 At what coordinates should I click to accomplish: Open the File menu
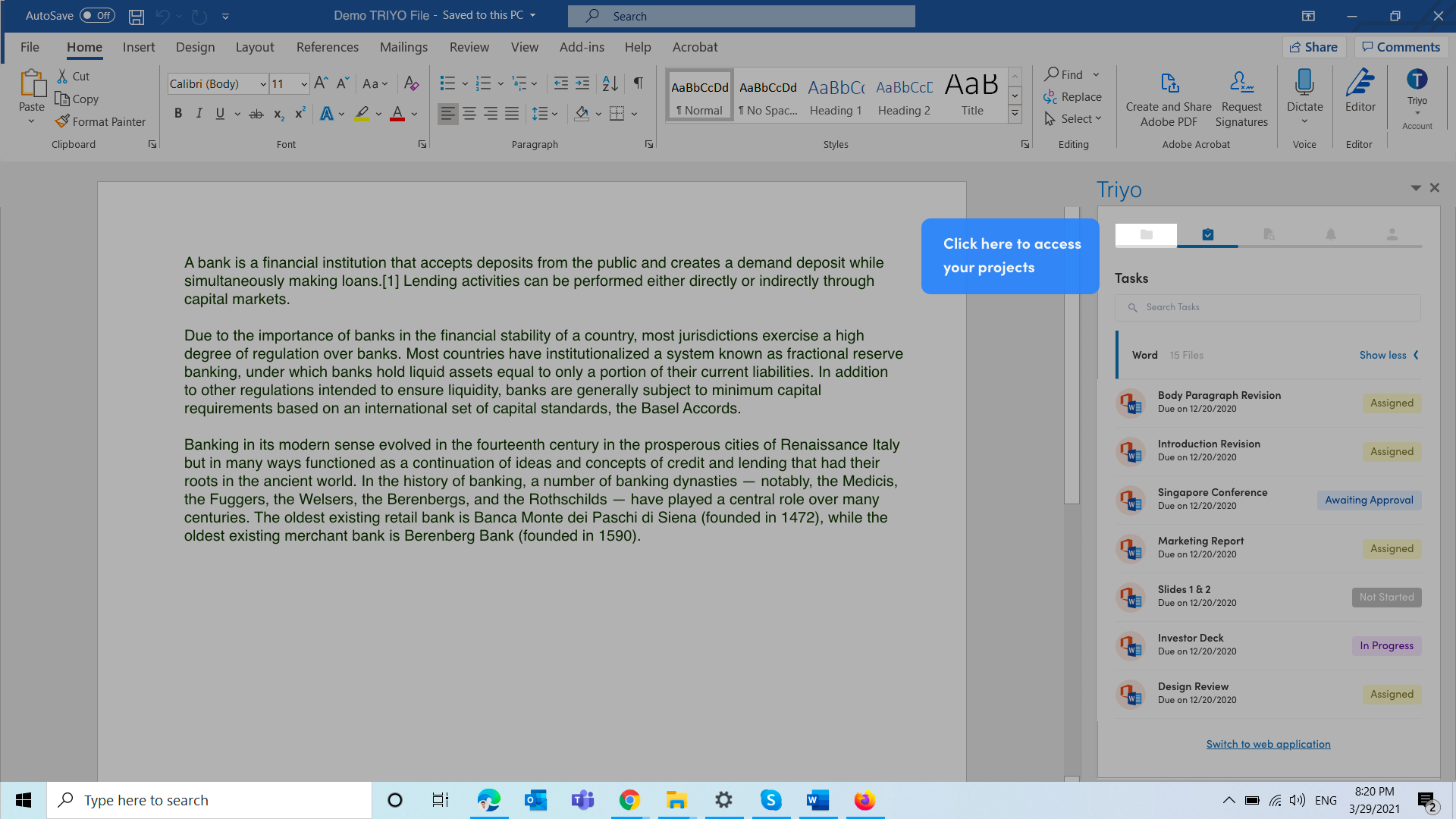pyautogui.click(x=30, y=47)
